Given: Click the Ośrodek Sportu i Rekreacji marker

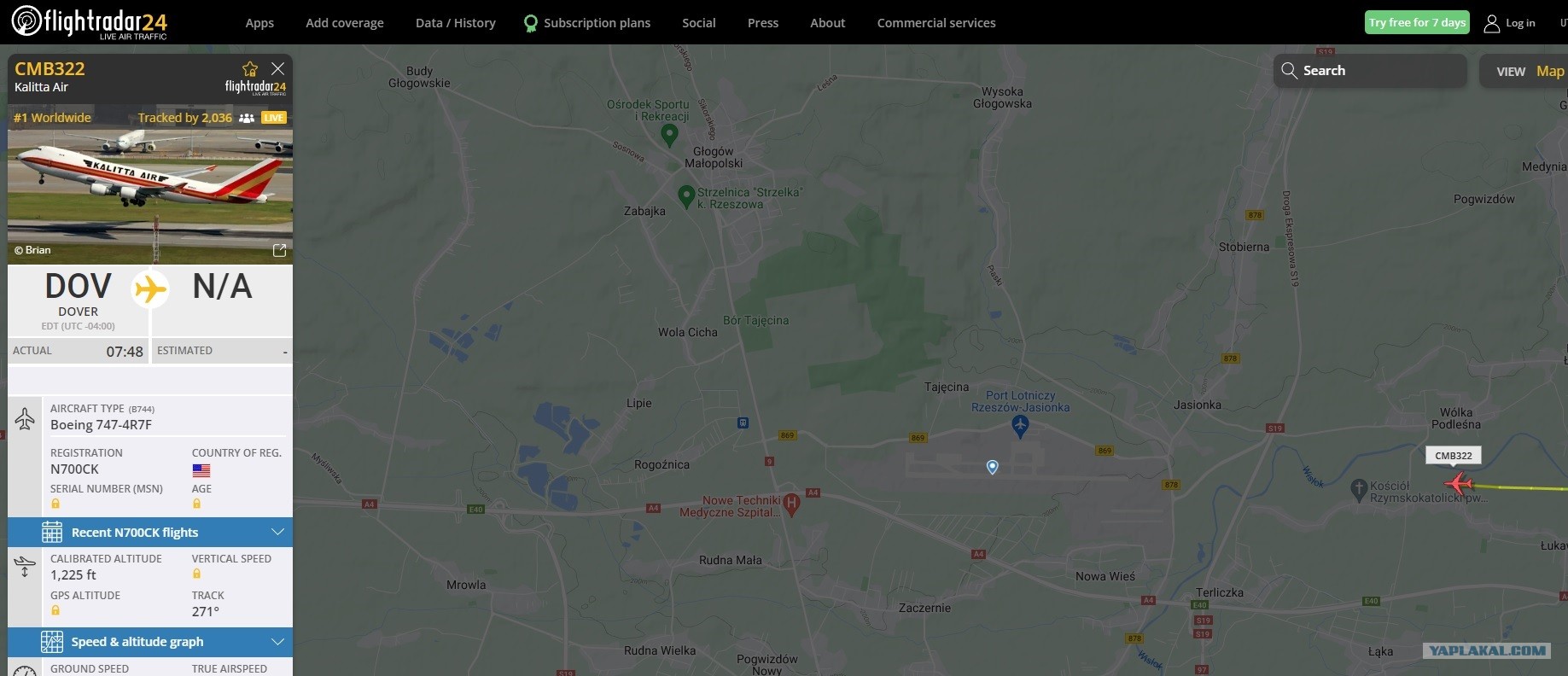Looking at the screenshot, I should [x=670, y=135].
